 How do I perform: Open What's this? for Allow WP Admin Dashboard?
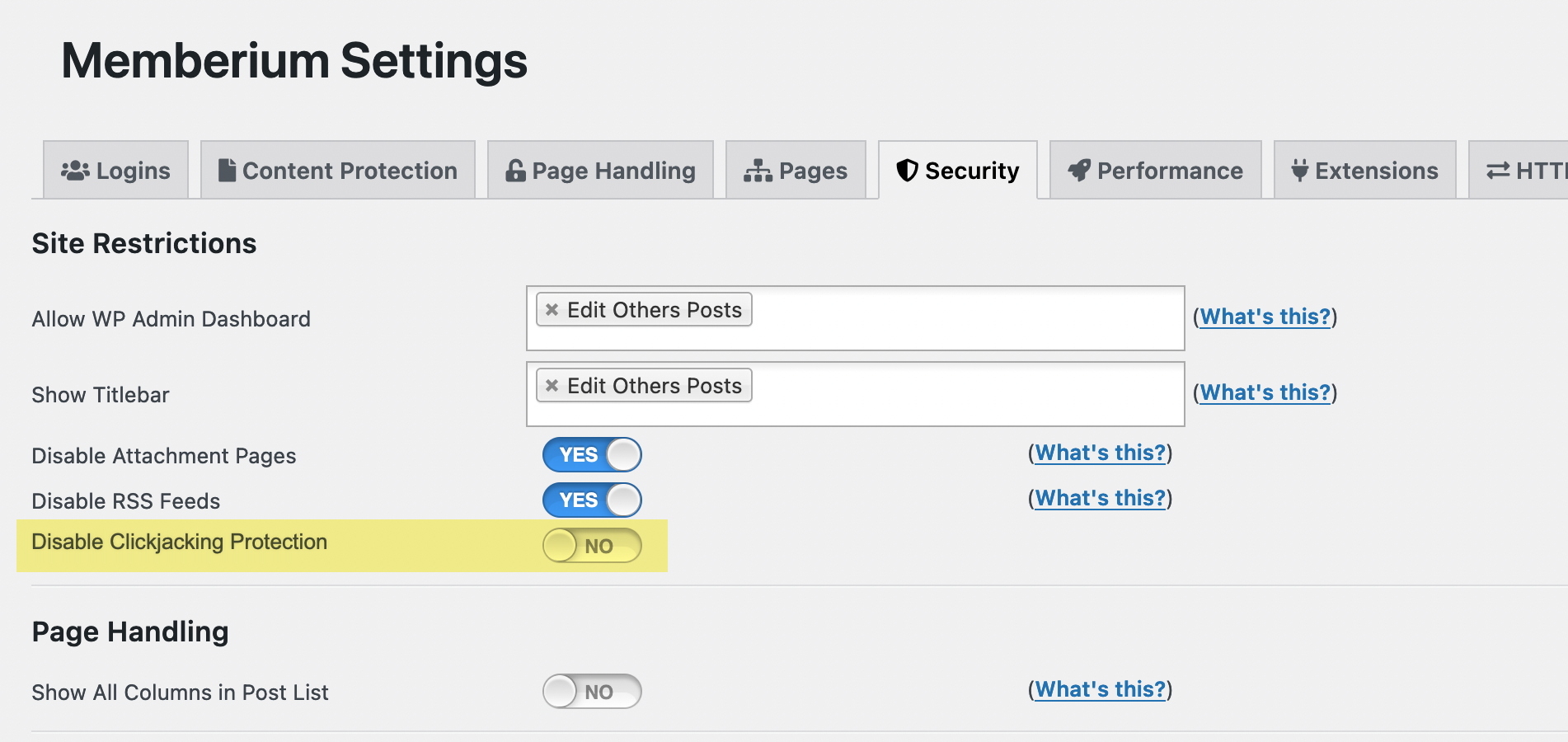pos(1265,317)
